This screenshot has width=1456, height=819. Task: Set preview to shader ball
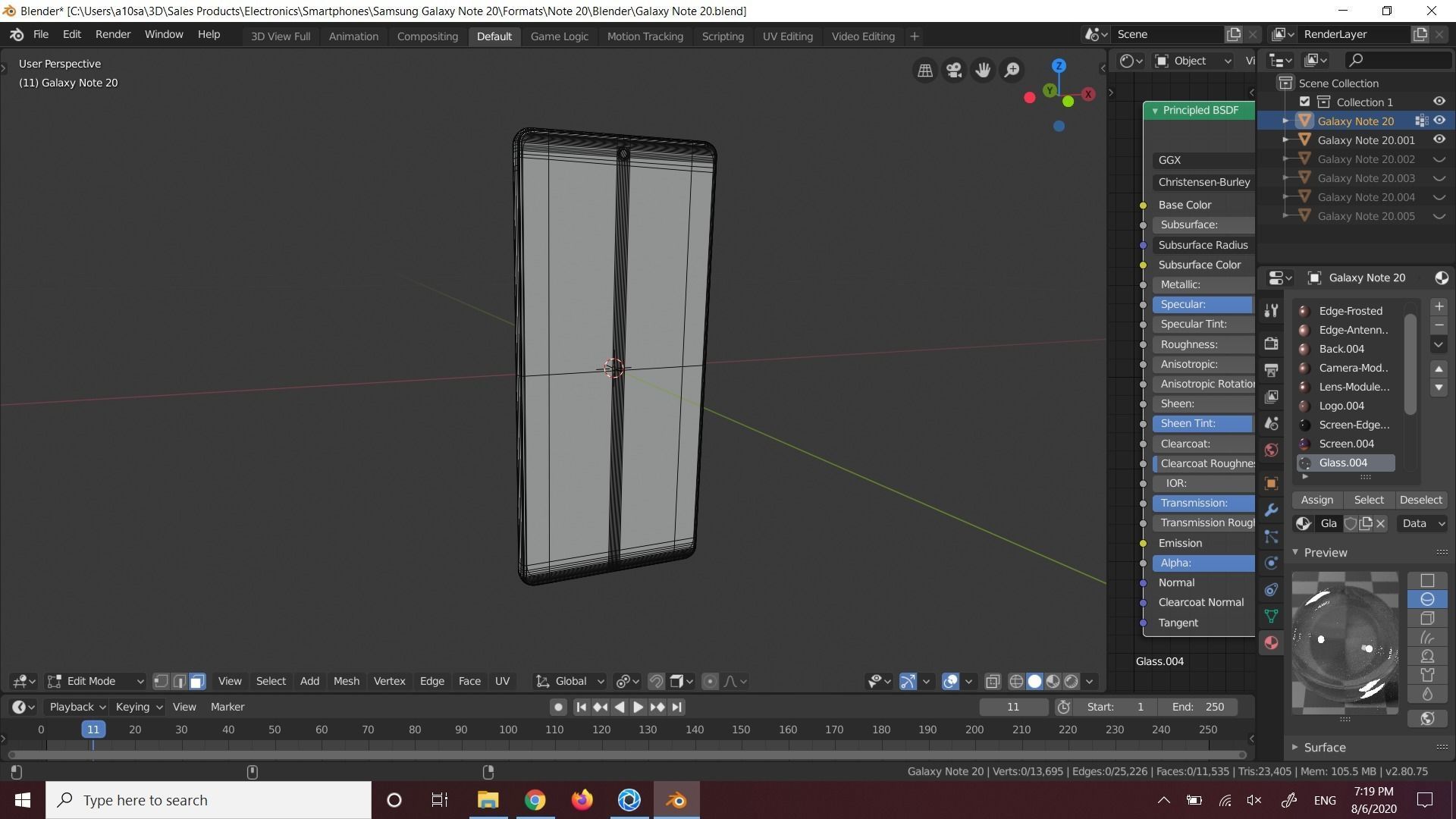coord(1427,656)
